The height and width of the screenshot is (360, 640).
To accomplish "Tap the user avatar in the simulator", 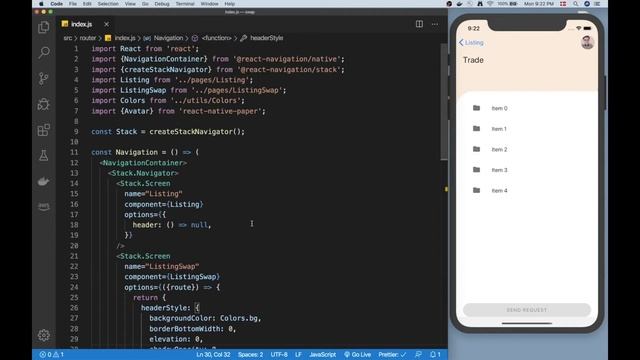I will 587,42.
